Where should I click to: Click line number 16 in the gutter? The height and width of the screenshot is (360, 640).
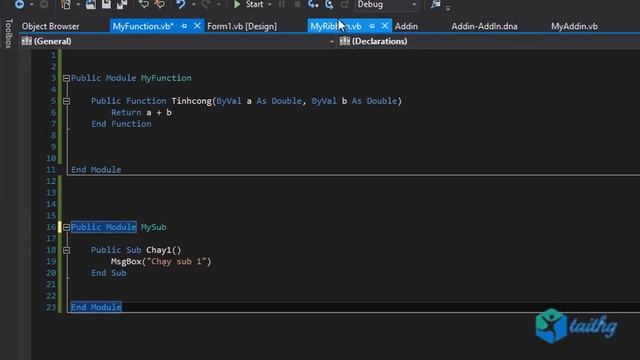click(51, 227)
